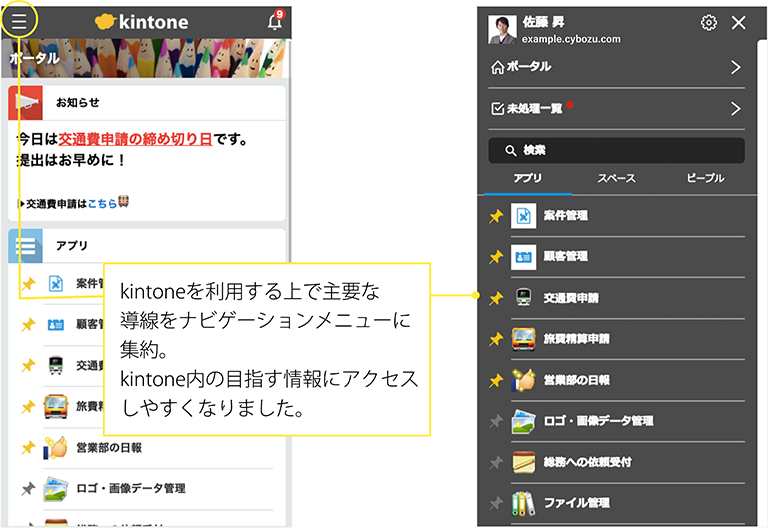Select 案件管理 label in navigation menu
Image resolution: width=768 pixels, height=528 pixels.
point(566,216)
